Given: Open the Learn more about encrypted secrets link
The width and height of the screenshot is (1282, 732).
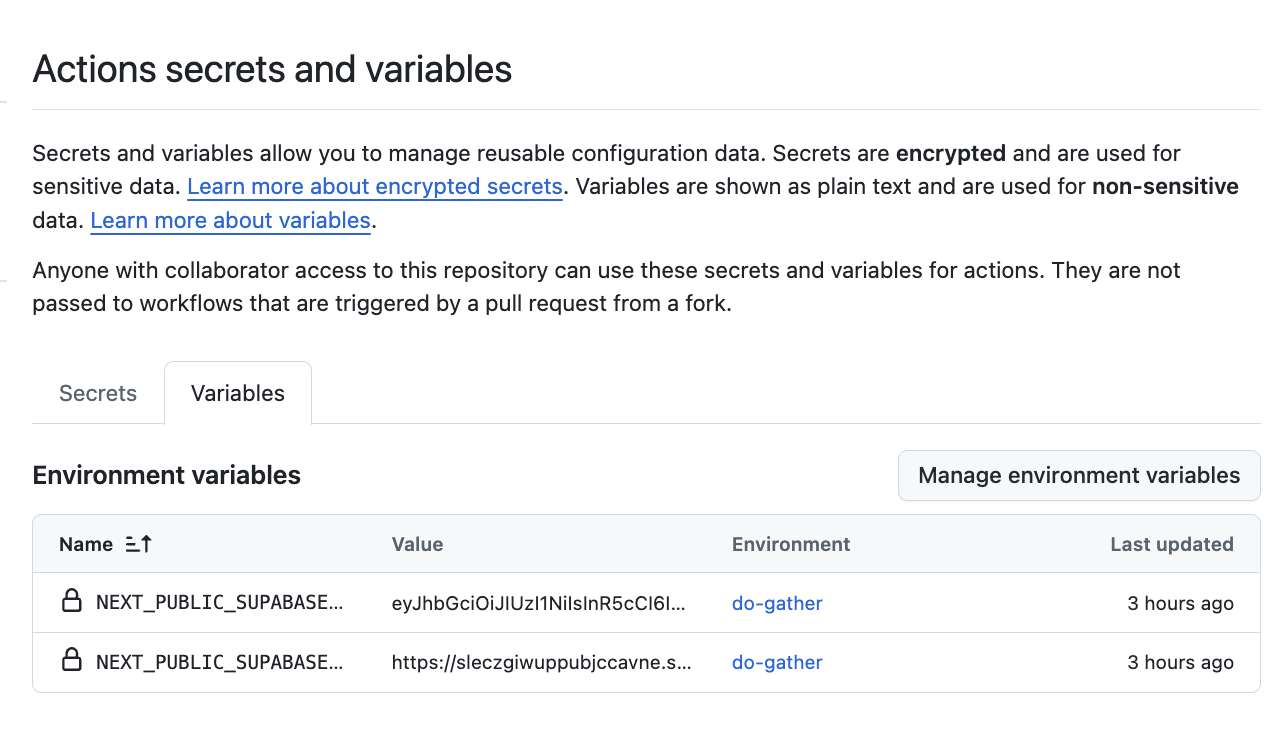Looking at the screenshot, I should [x=374, y=187].
